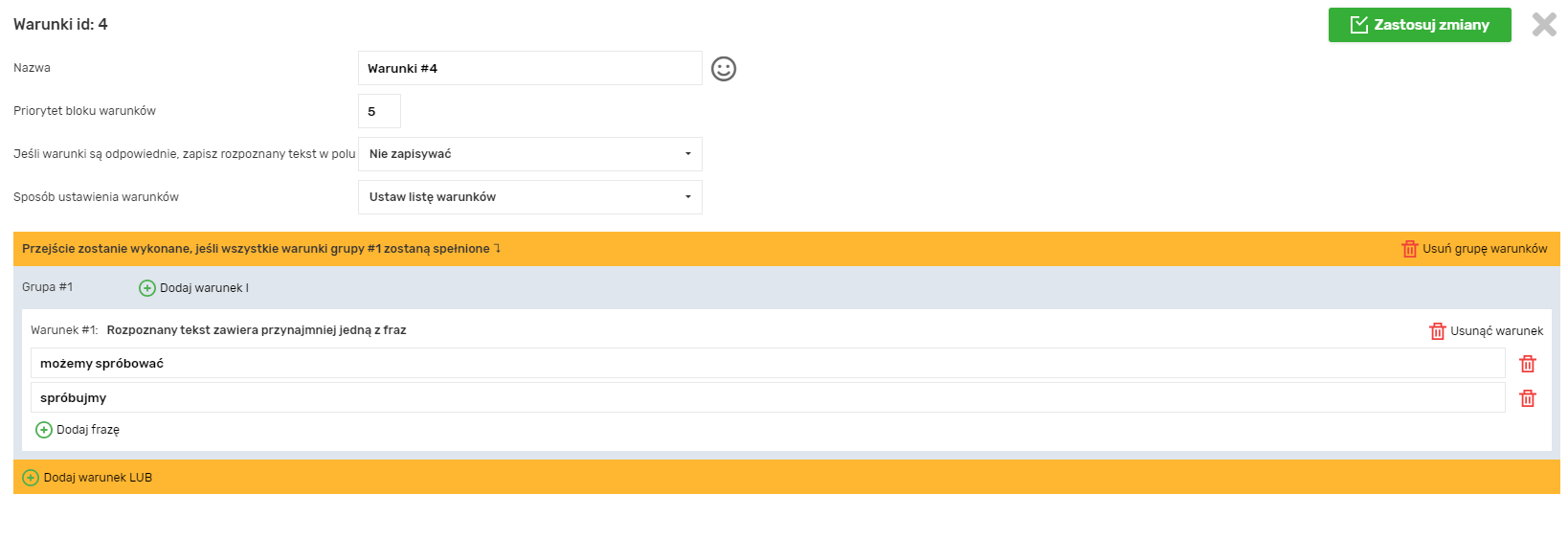
Task: Click the "Dodaj frazę" text label
Action: (x=88, y=430)
